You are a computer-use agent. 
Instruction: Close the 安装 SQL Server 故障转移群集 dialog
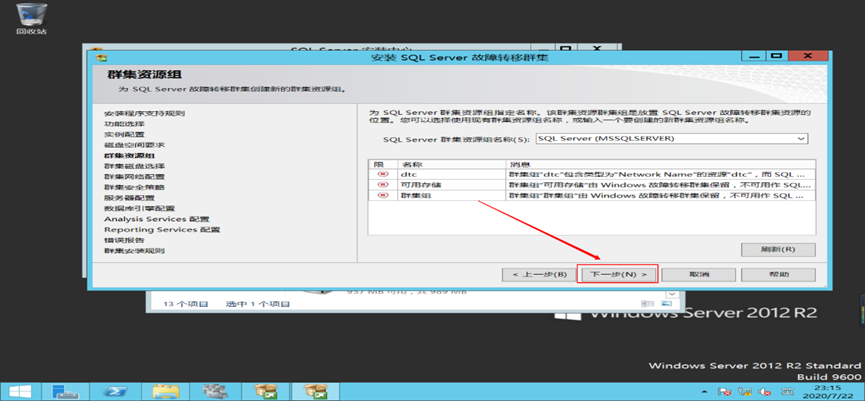(x=808, y=56)
